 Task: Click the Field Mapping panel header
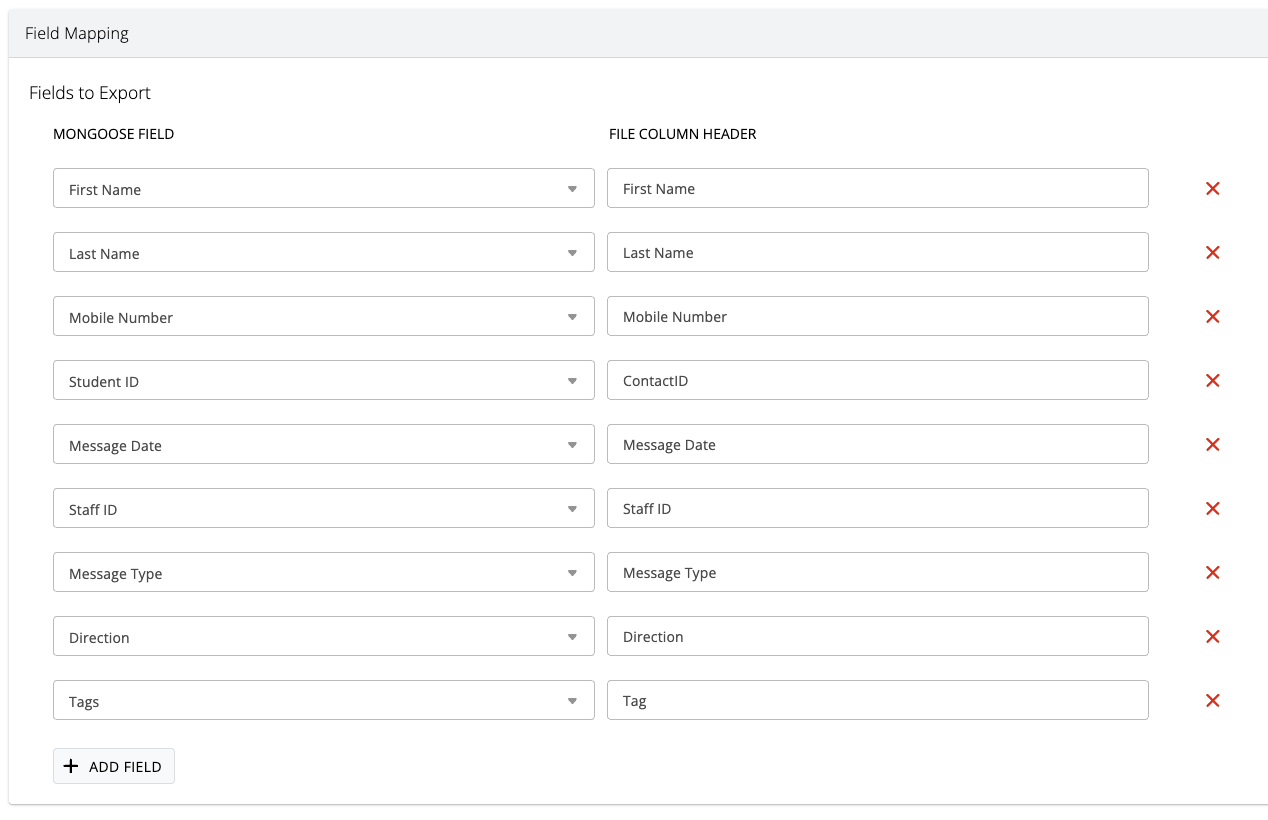tap(634, 34)
